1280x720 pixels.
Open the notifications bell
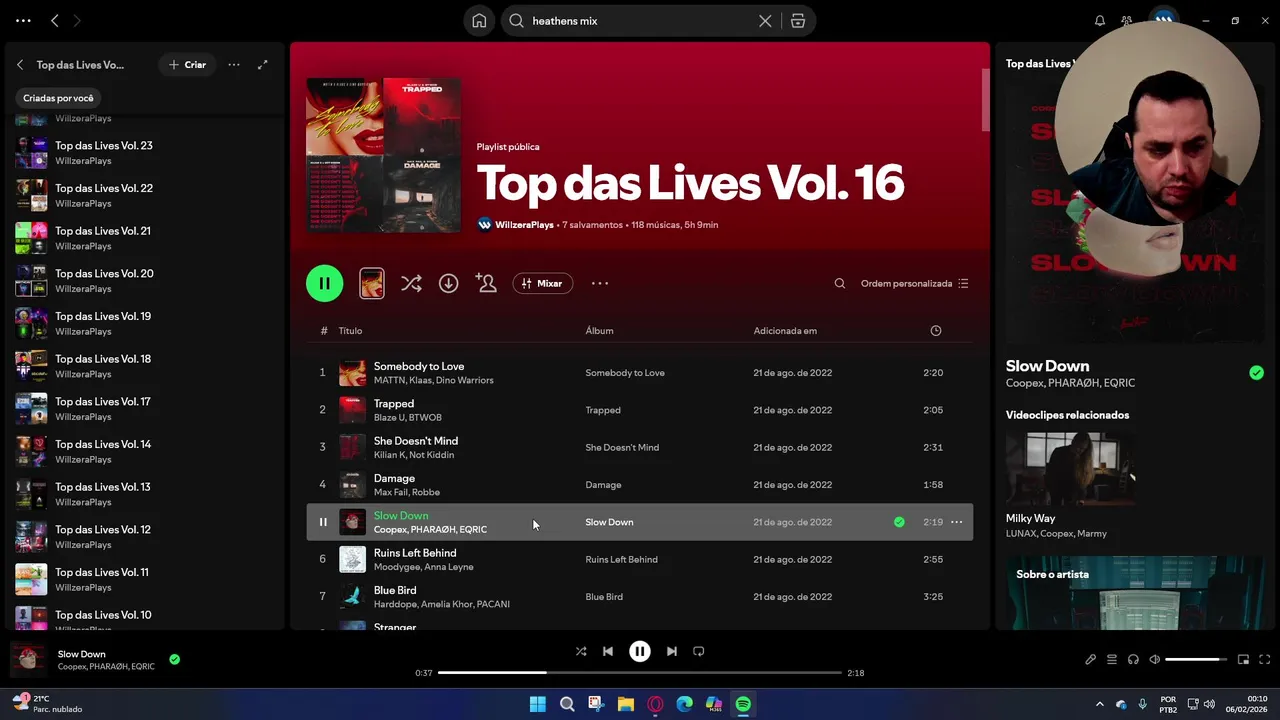click(1100, 21)
